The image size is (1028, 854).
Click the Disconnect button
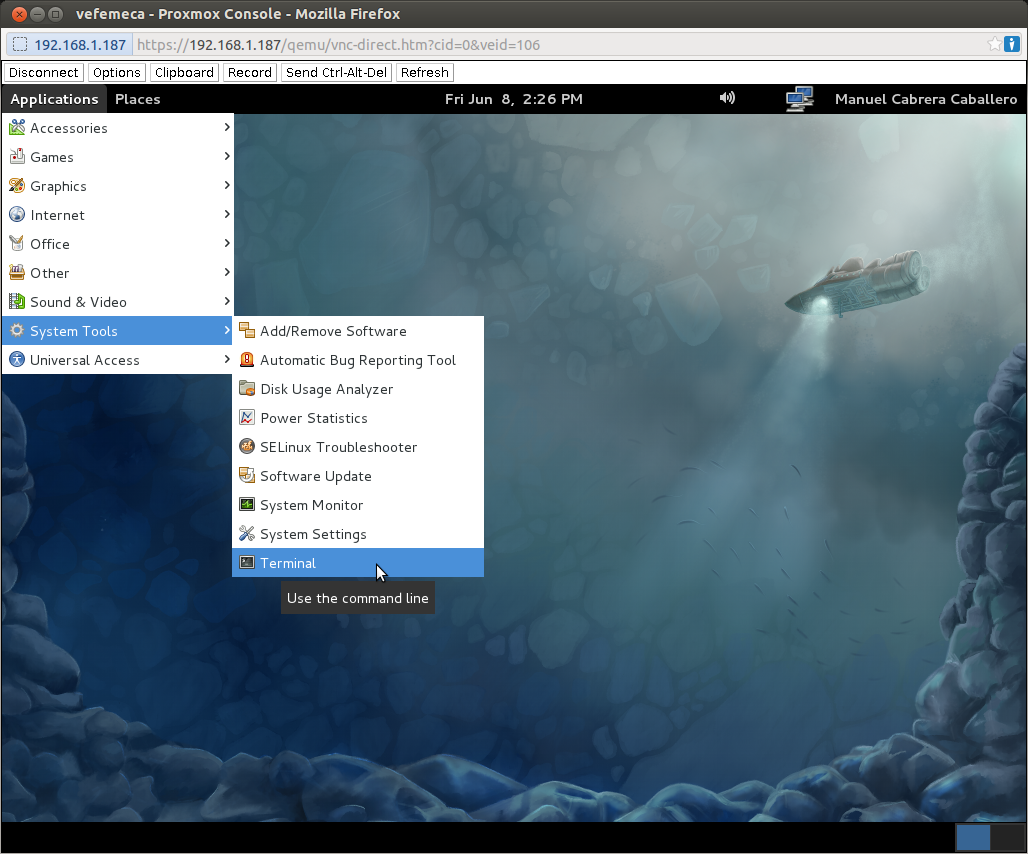(43, 72)
